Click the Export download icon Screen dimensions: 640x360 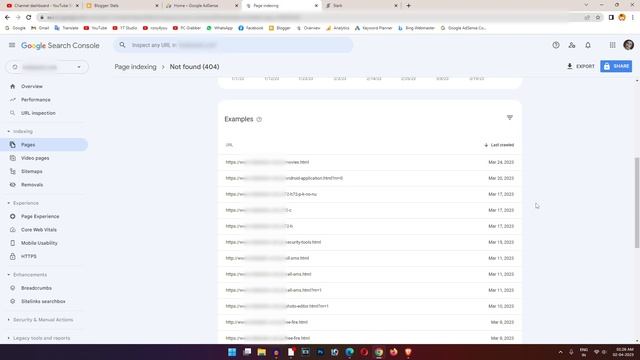(x=570, y=66)
